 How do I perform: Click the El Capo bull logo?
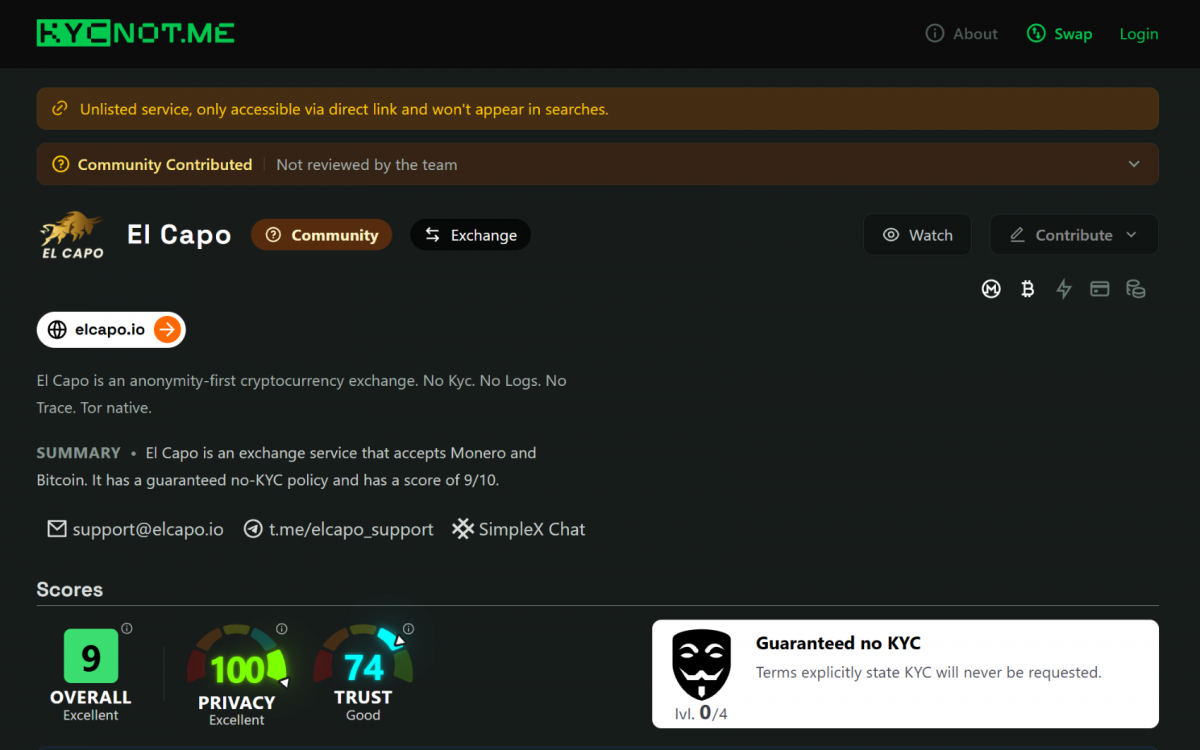pos(72,235)
